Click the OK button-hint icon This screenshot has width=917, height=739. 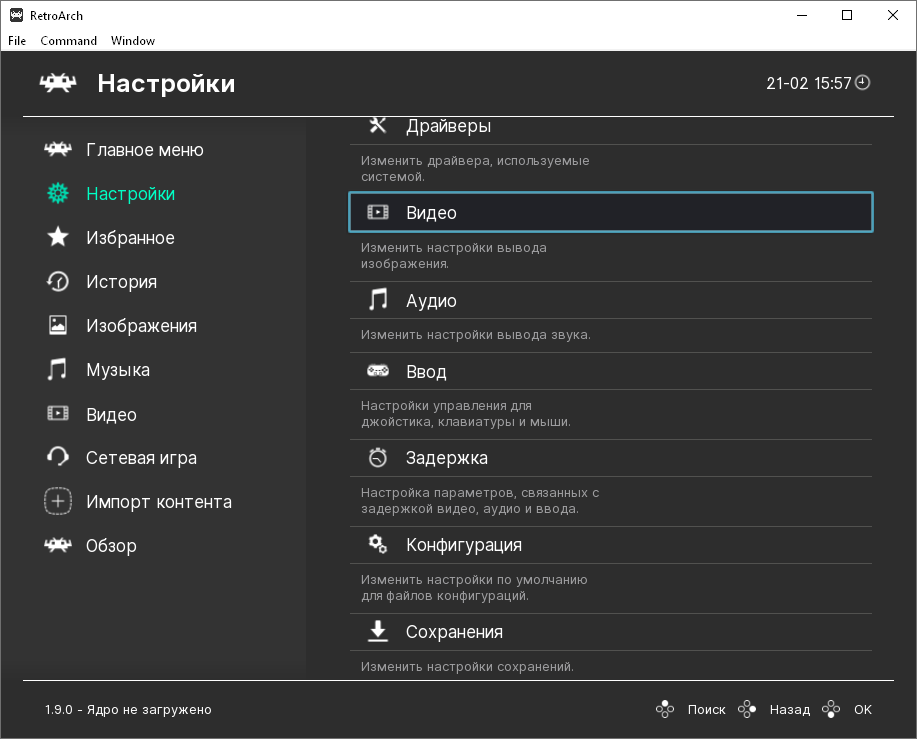pyautogui.click(x=831, y=709)
